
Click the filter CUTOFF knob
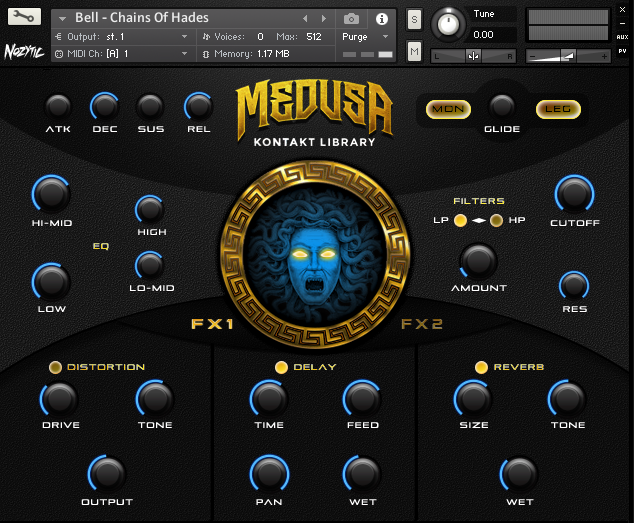click(575, 195)
